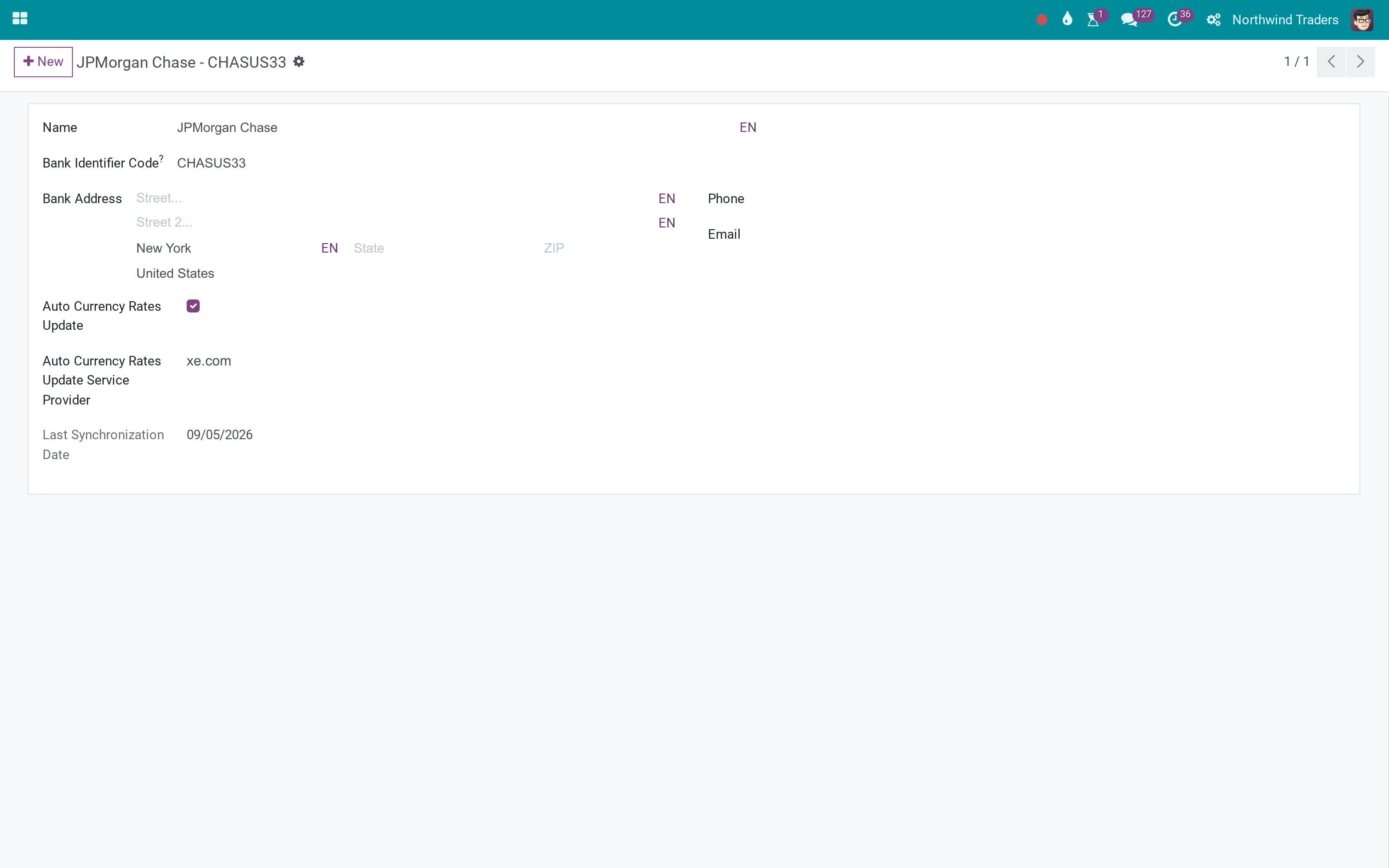
Task: Click the ZIP code field
Action: [x=609, y=248]
